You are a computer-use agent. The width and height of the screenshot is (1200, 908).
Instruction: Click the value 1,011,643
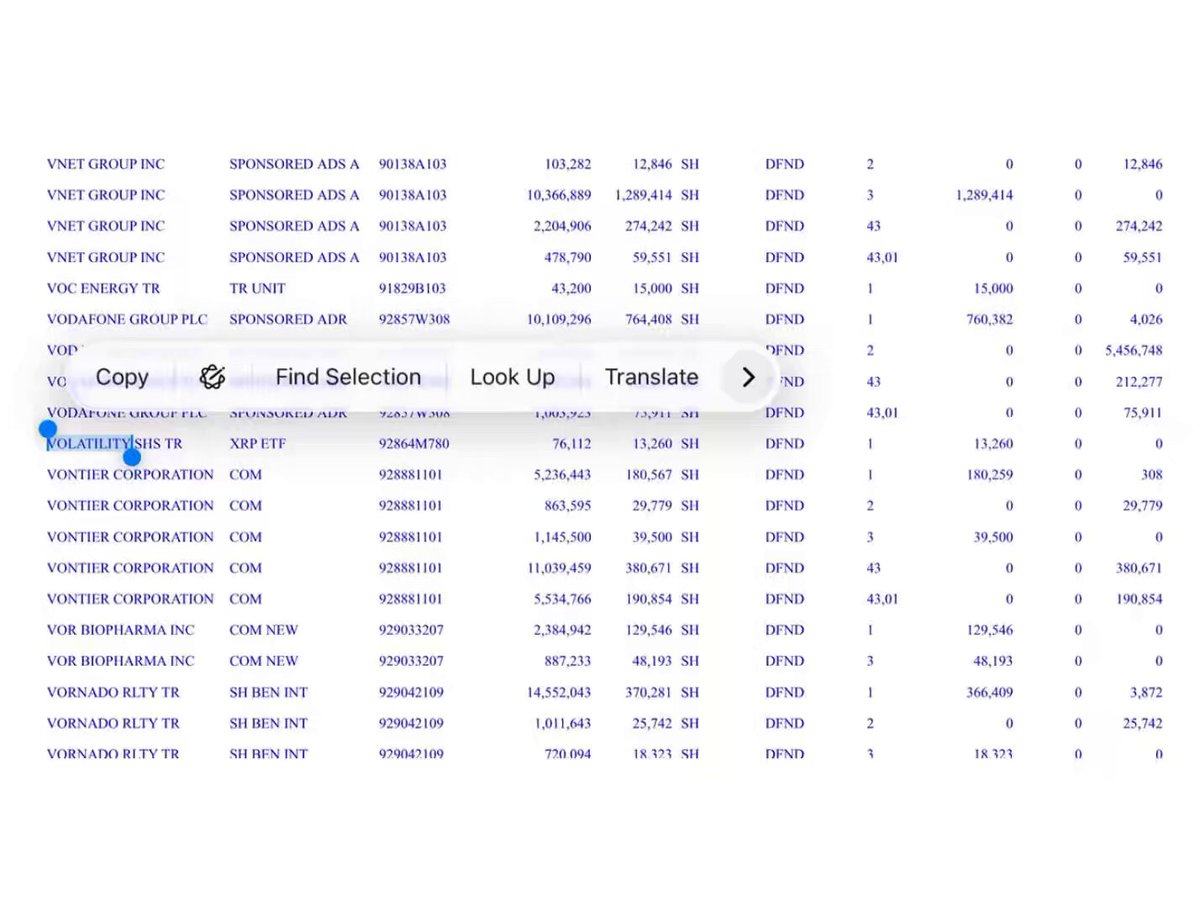(x=563, y=723)
